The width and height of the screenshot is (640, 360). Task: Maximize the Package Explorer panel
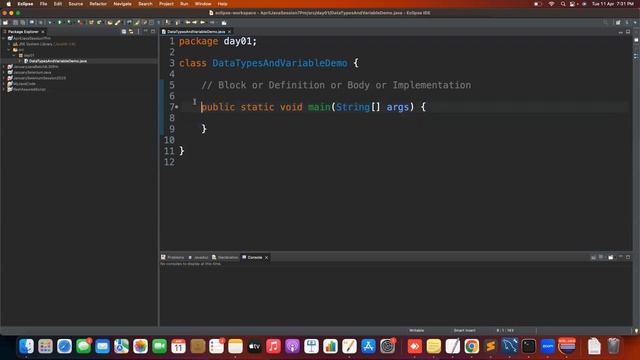(153, 31)
